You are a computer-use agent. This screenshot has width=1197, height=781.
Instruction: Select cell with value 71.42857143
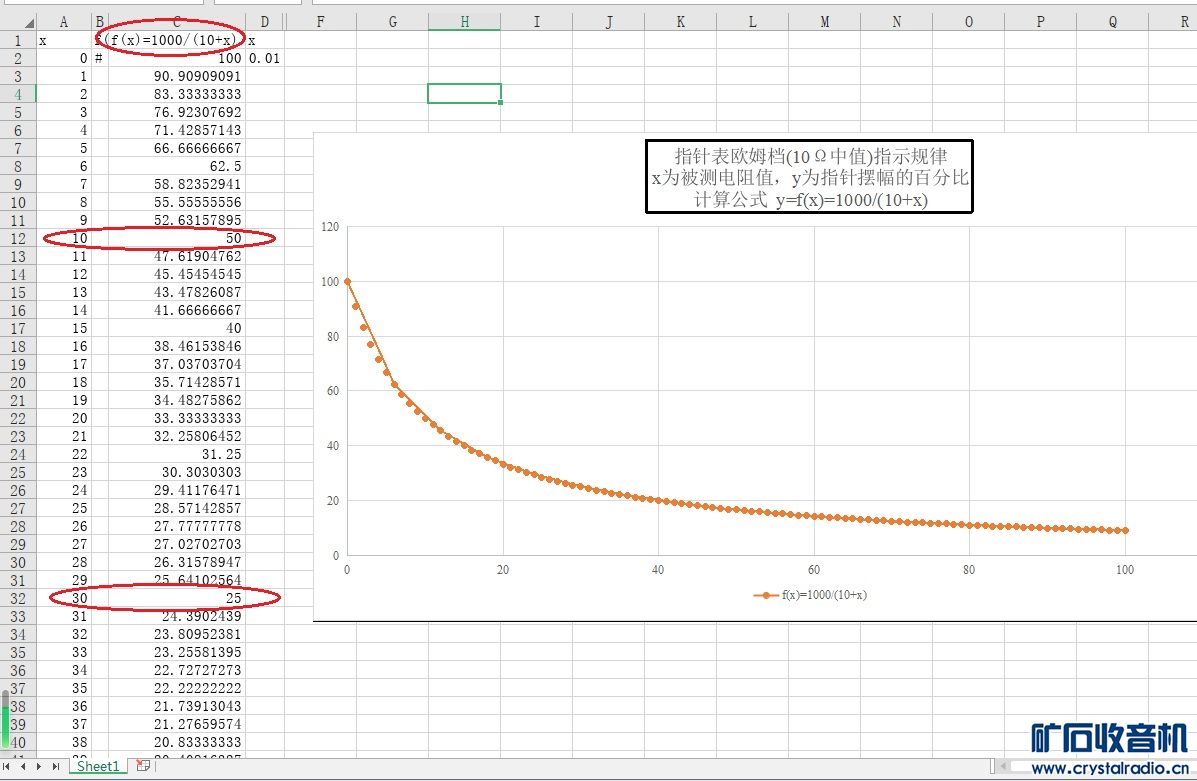point(176,130)
